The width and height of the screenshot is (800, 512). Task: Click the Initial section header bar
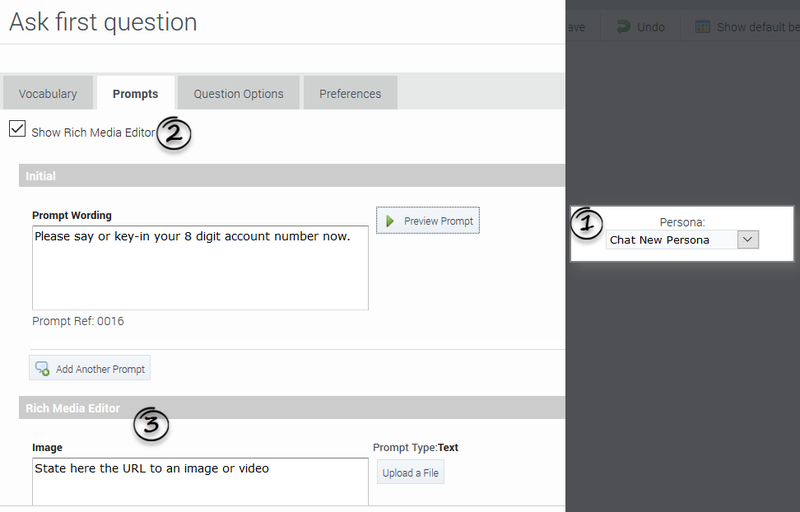tap(290, 176)
